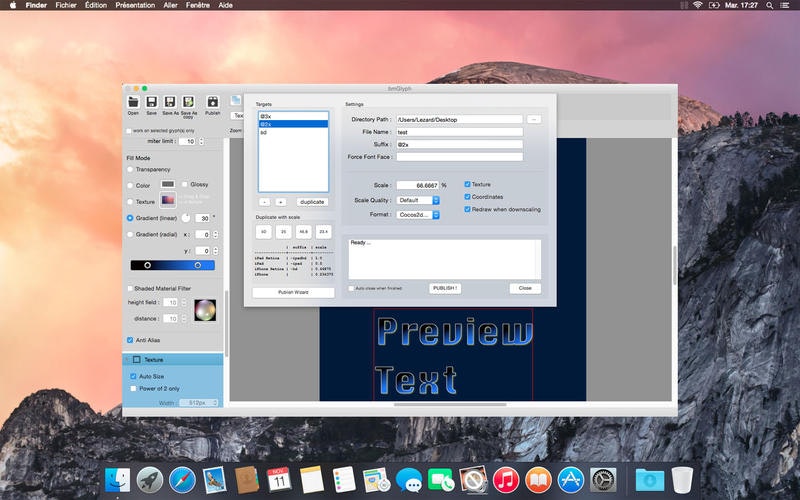Click the Save As copy icon
The image size is (800, 500).
188,102
